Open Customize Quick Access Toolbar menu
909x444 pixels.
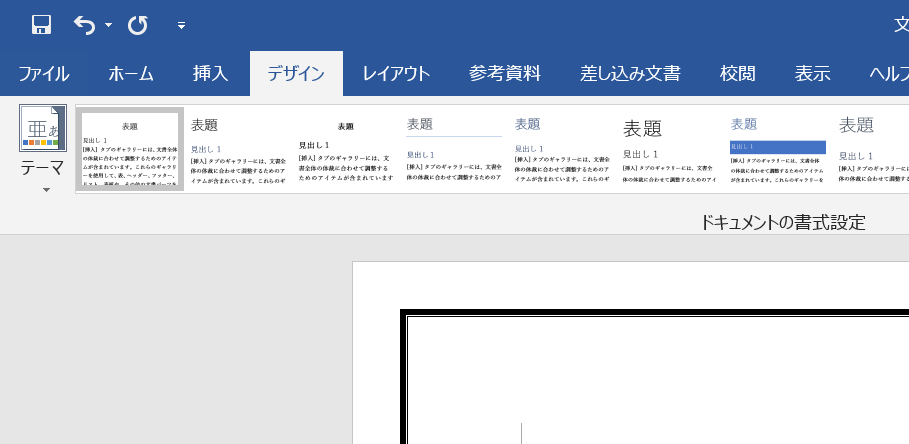tap(181, 25)
